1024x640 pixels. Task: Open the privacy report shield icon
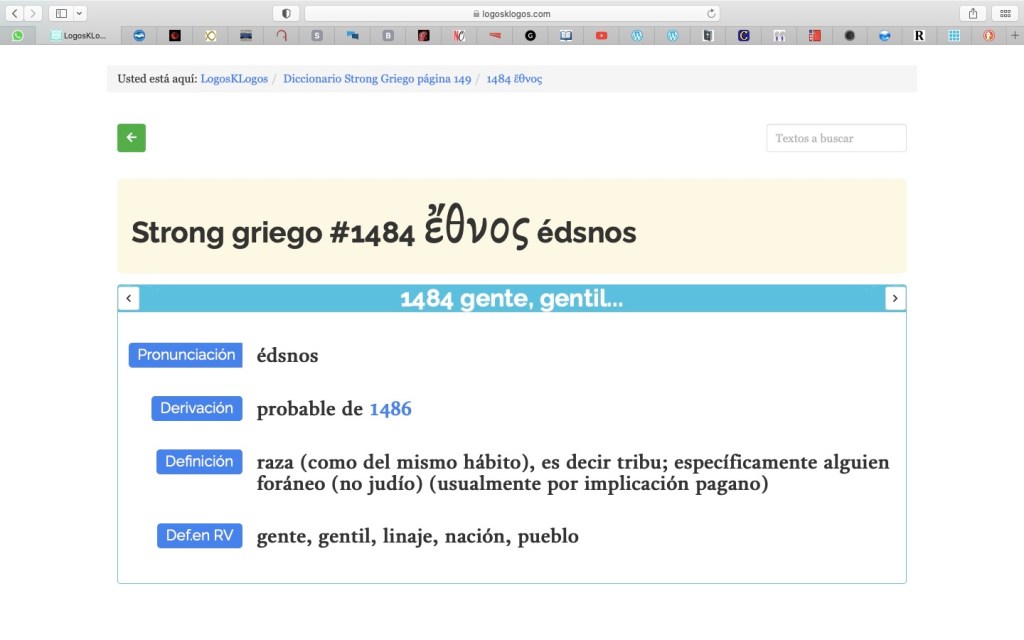coord(286,13)
